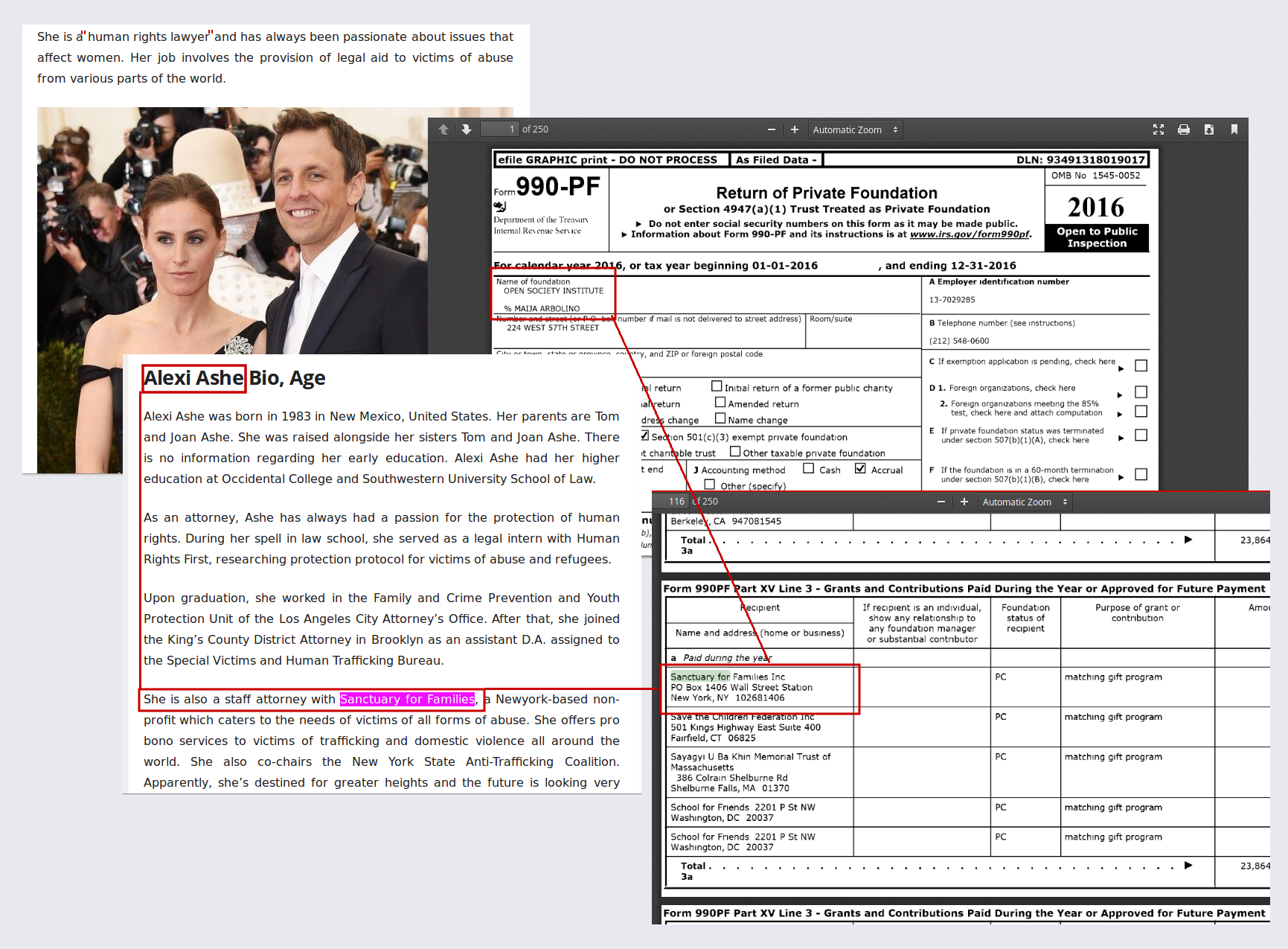Click PC status in Save the Children row
Viewport: 1288px width, 949px height.
point(1001,717)
